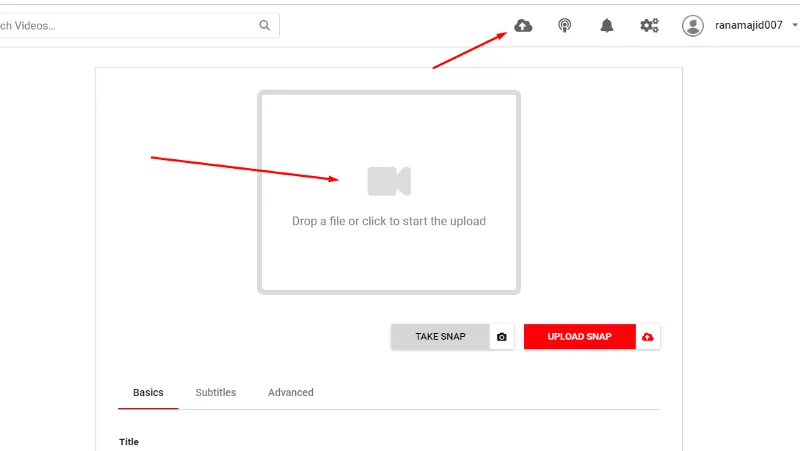The height and width of the screenshot is (451, 800).
Task: Click the video camera icon in drop zone
Action: 389,181
